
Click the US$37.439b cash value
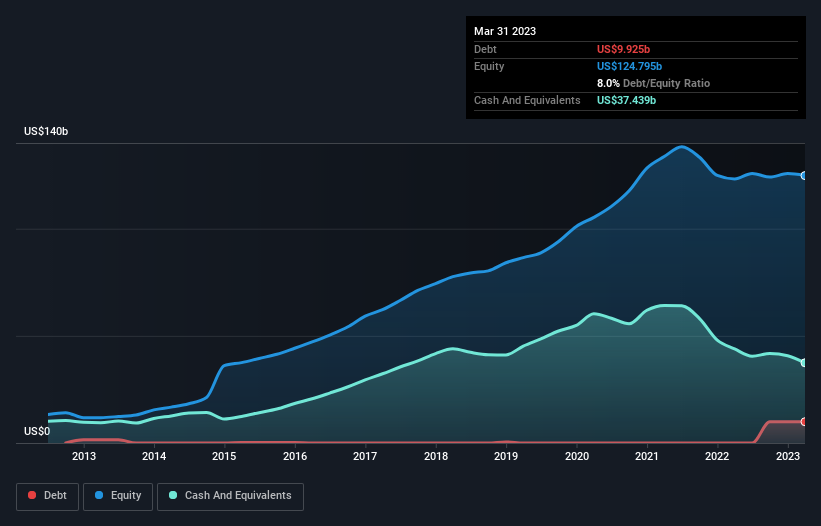(626, 100)
